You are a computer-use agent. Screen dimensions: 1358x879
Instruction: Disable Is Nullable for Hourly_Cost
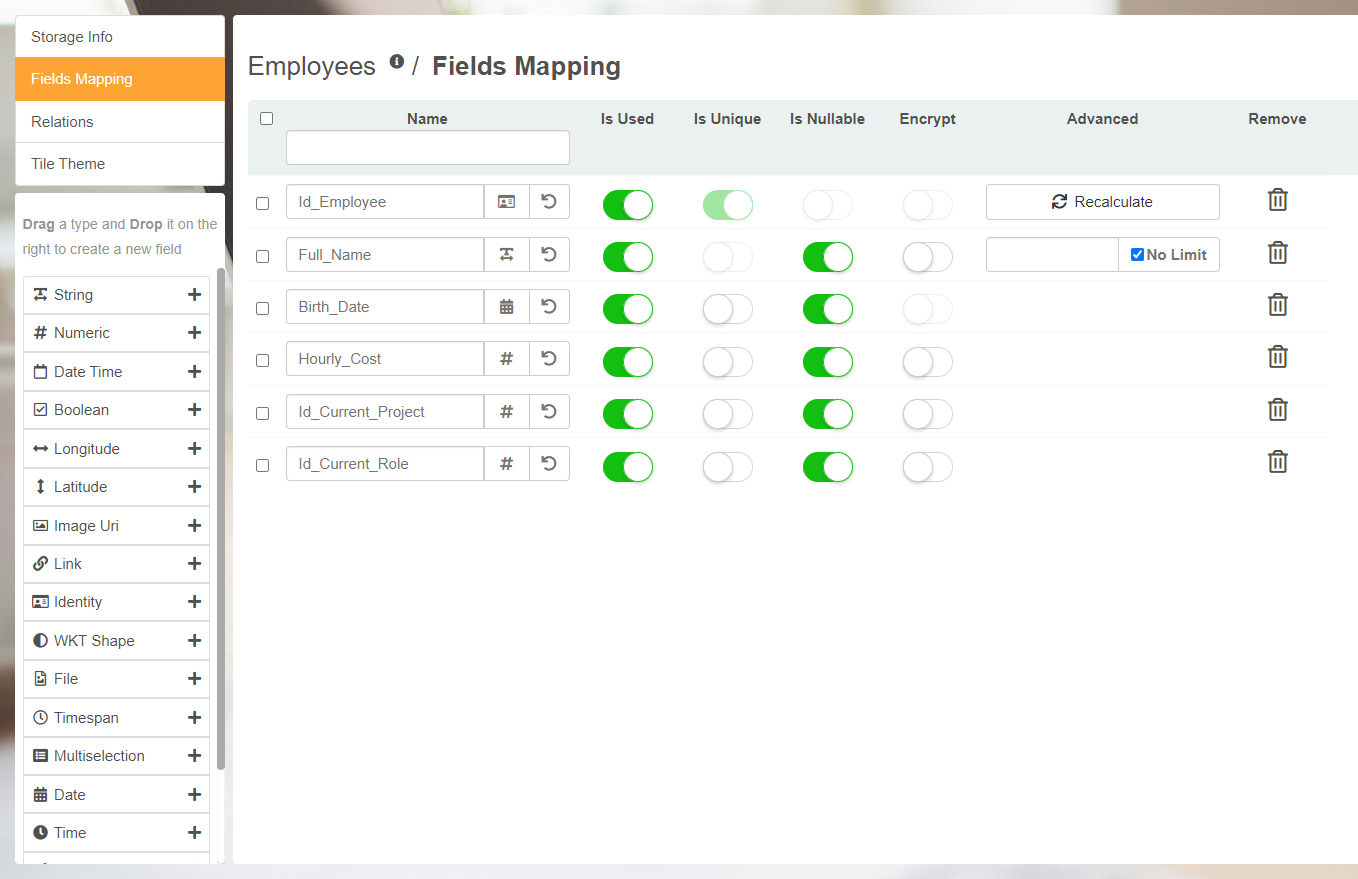tap(827, 362)
